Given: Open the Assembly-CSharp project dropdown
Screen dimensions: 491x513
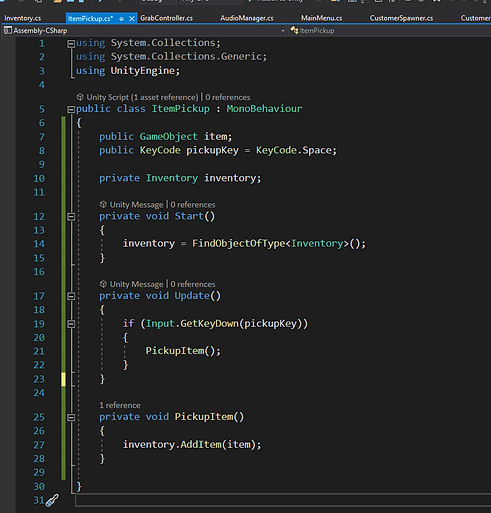Looking at the screenshot, I should pos(283,31).
